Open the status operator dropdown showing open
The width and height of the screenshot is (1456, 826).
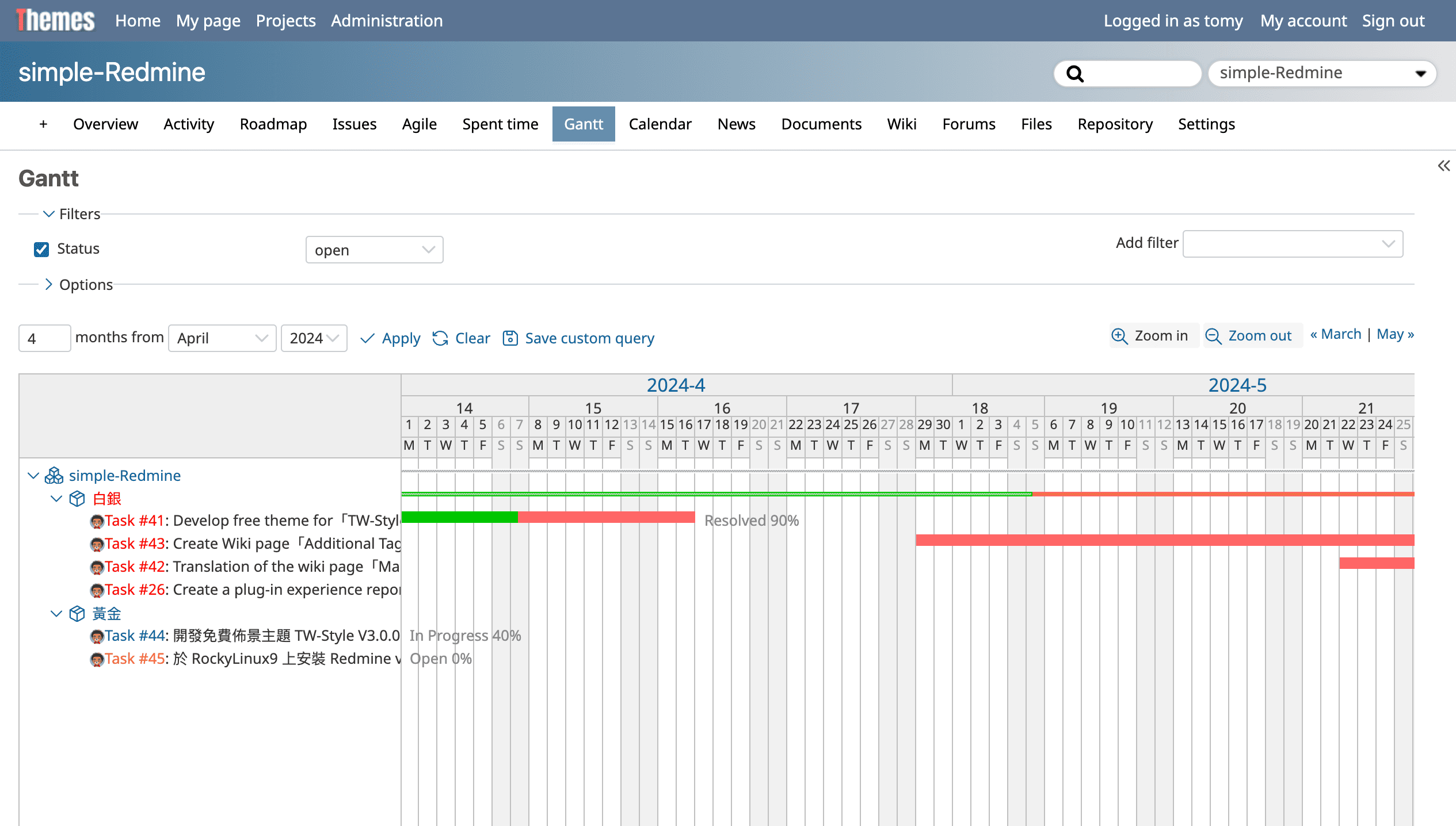(x=374, y=250)
